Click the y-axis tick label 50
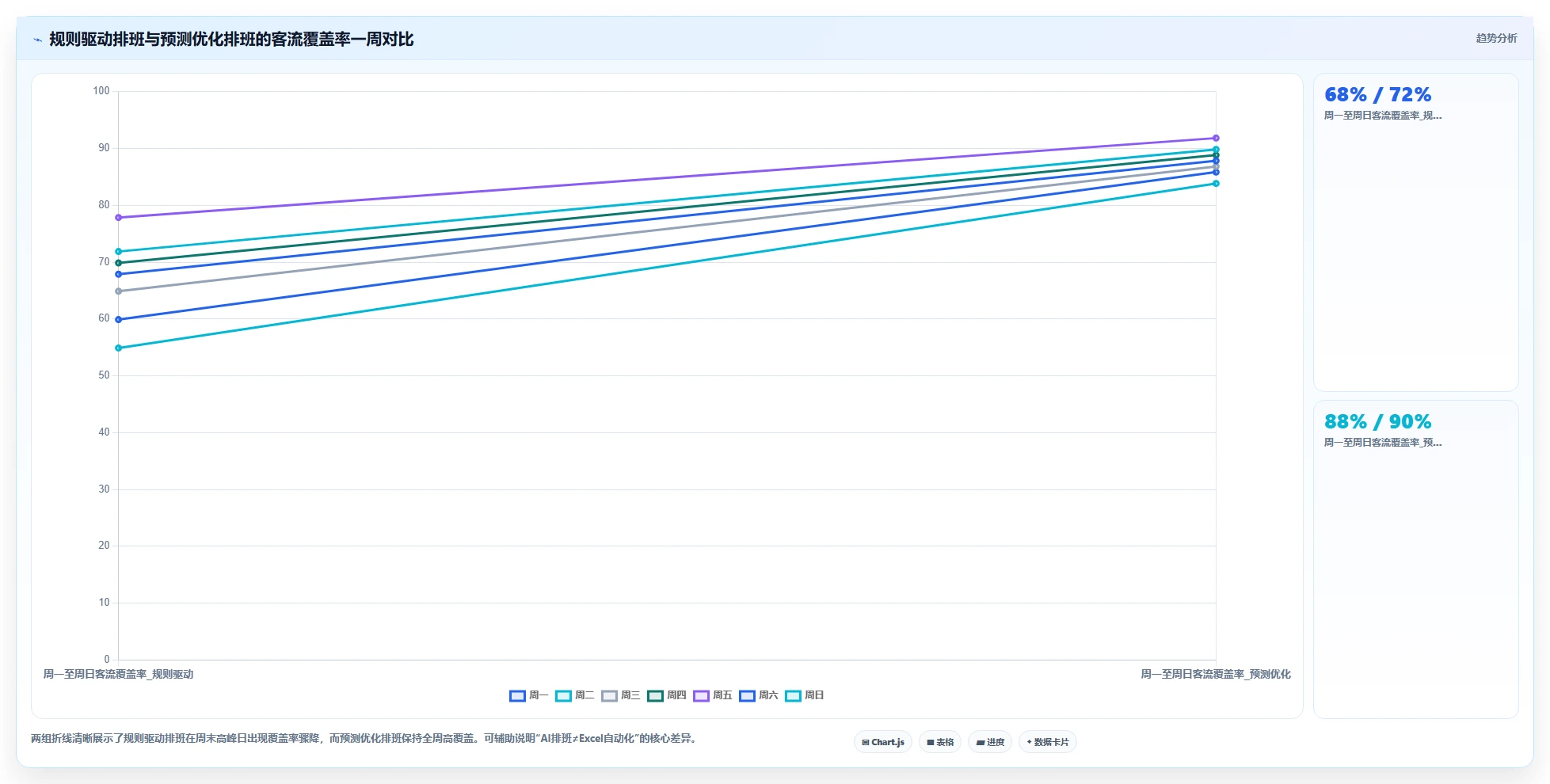This screenshot has height=784, width=1550. click(x=104, y=375)
